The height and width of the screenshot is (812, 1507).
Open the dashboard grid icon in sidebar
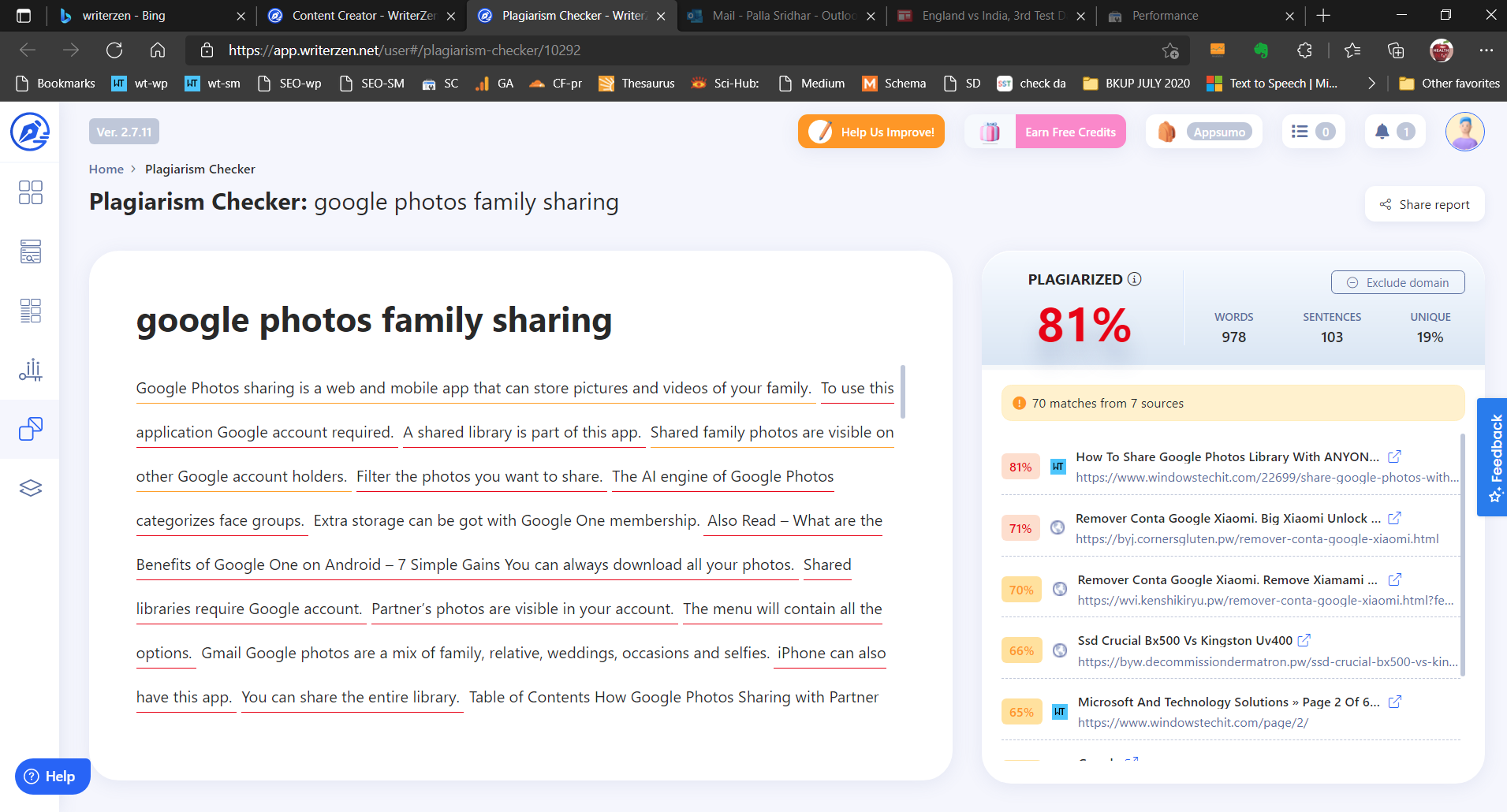30,192
